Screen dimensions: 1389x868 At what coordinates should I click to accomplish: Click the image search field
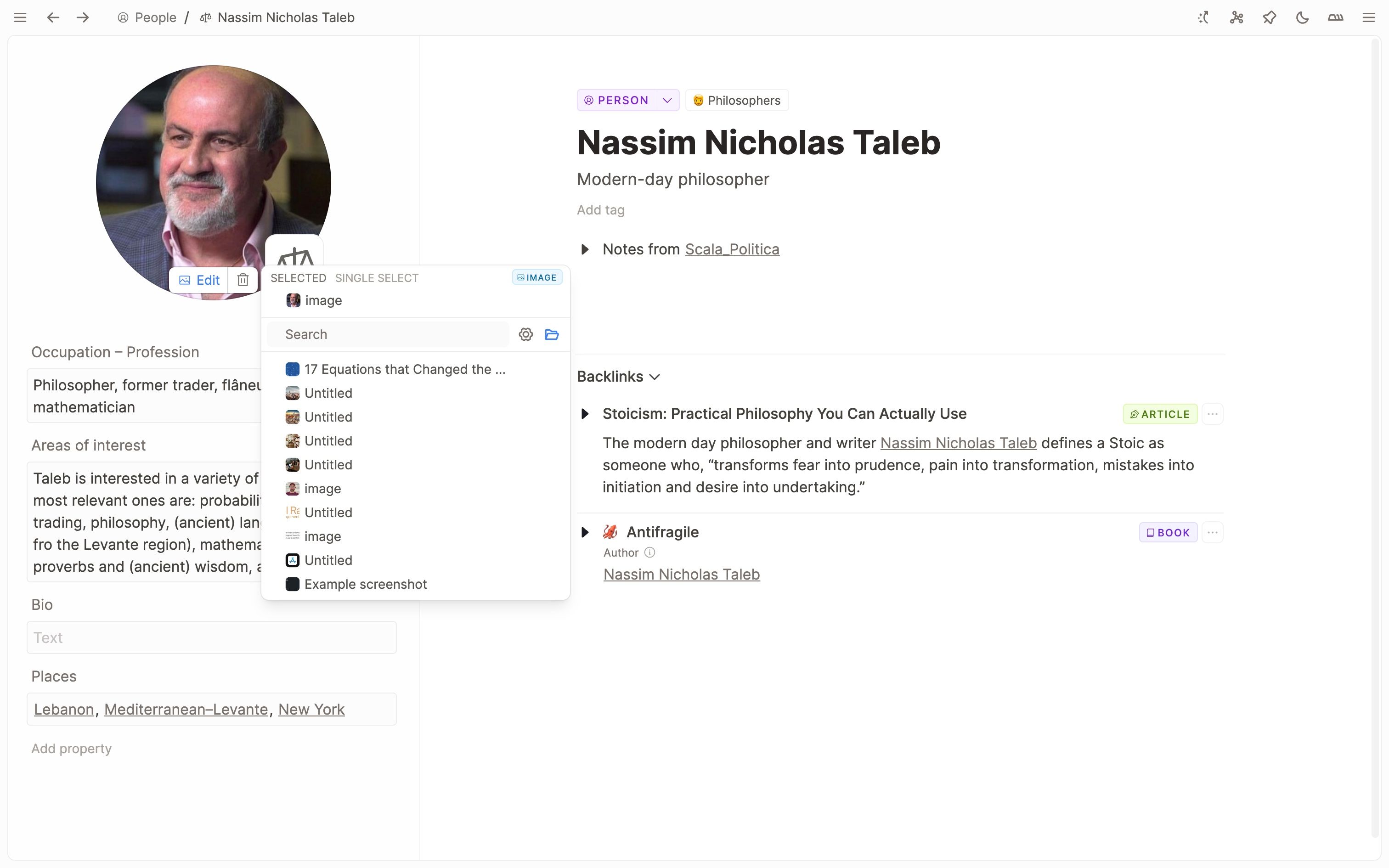(390, 334)
